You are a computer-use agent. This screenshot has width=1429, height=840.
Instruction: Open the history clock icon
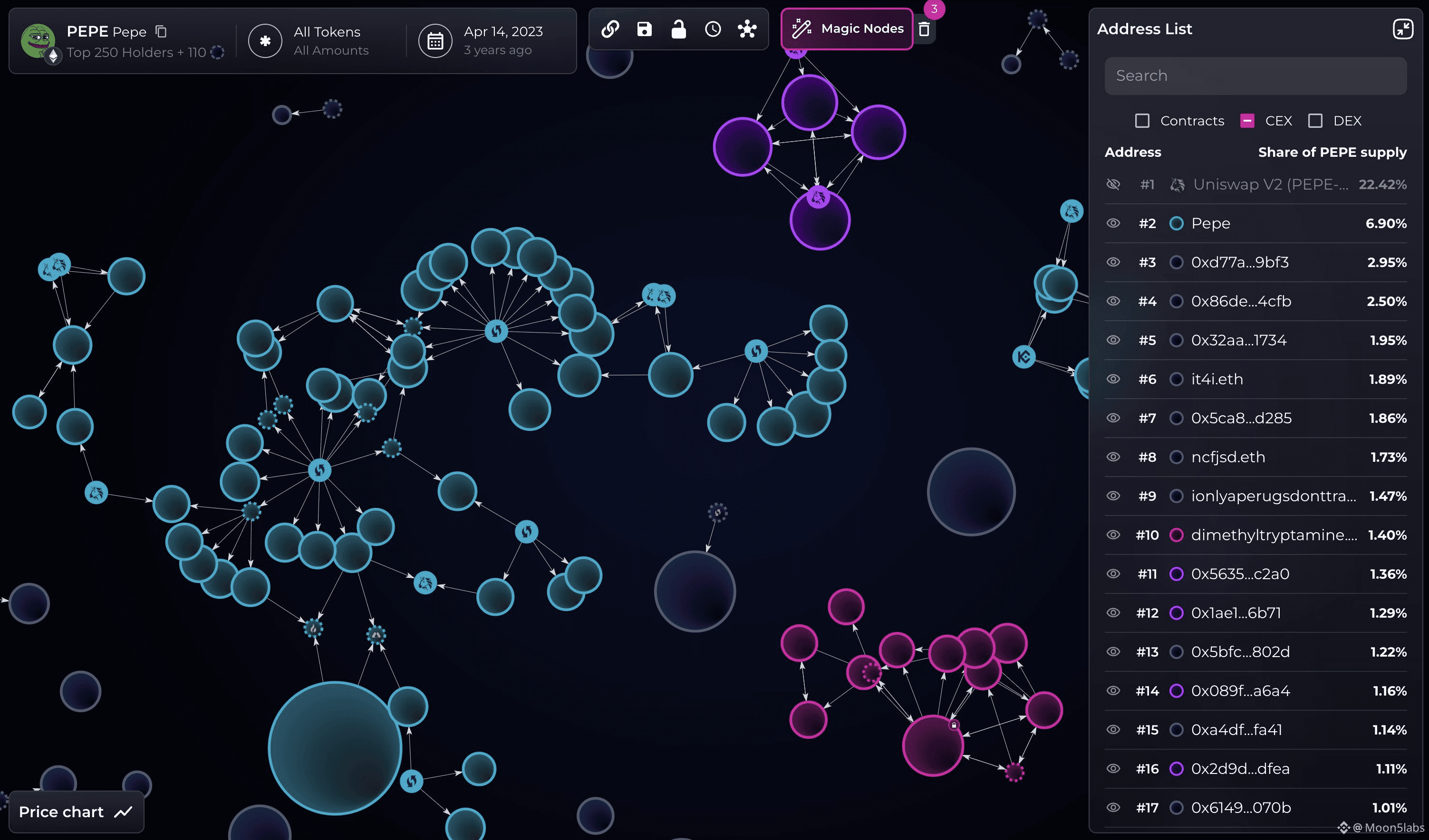click(x=713, y=29)
